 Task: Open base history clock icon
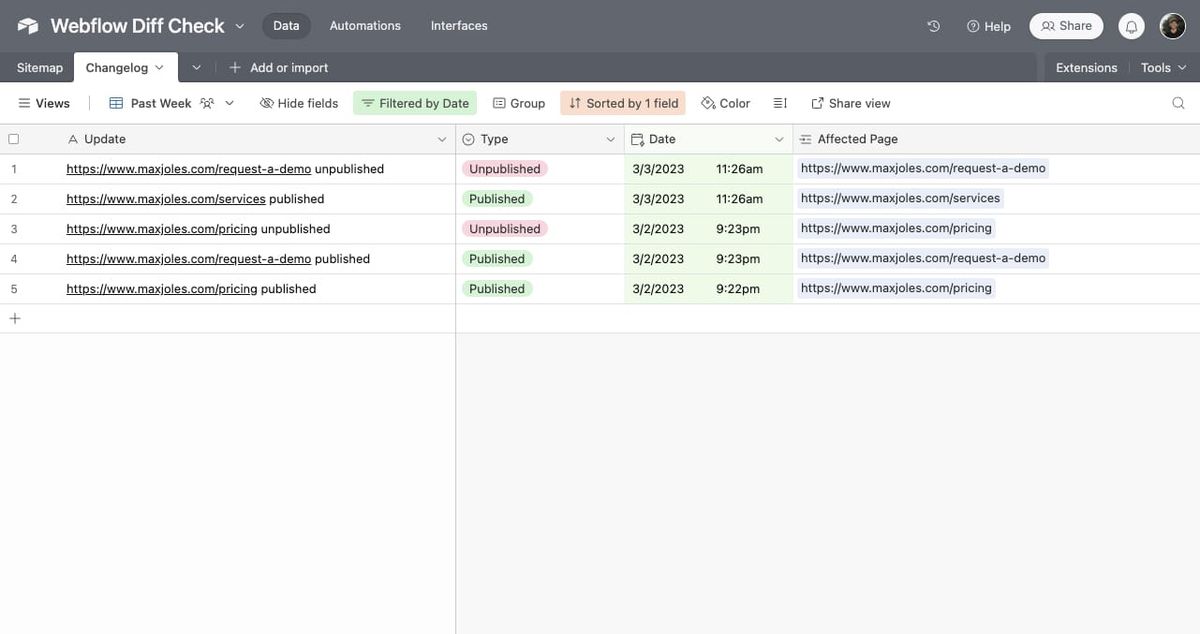click(x=934, y=26)
